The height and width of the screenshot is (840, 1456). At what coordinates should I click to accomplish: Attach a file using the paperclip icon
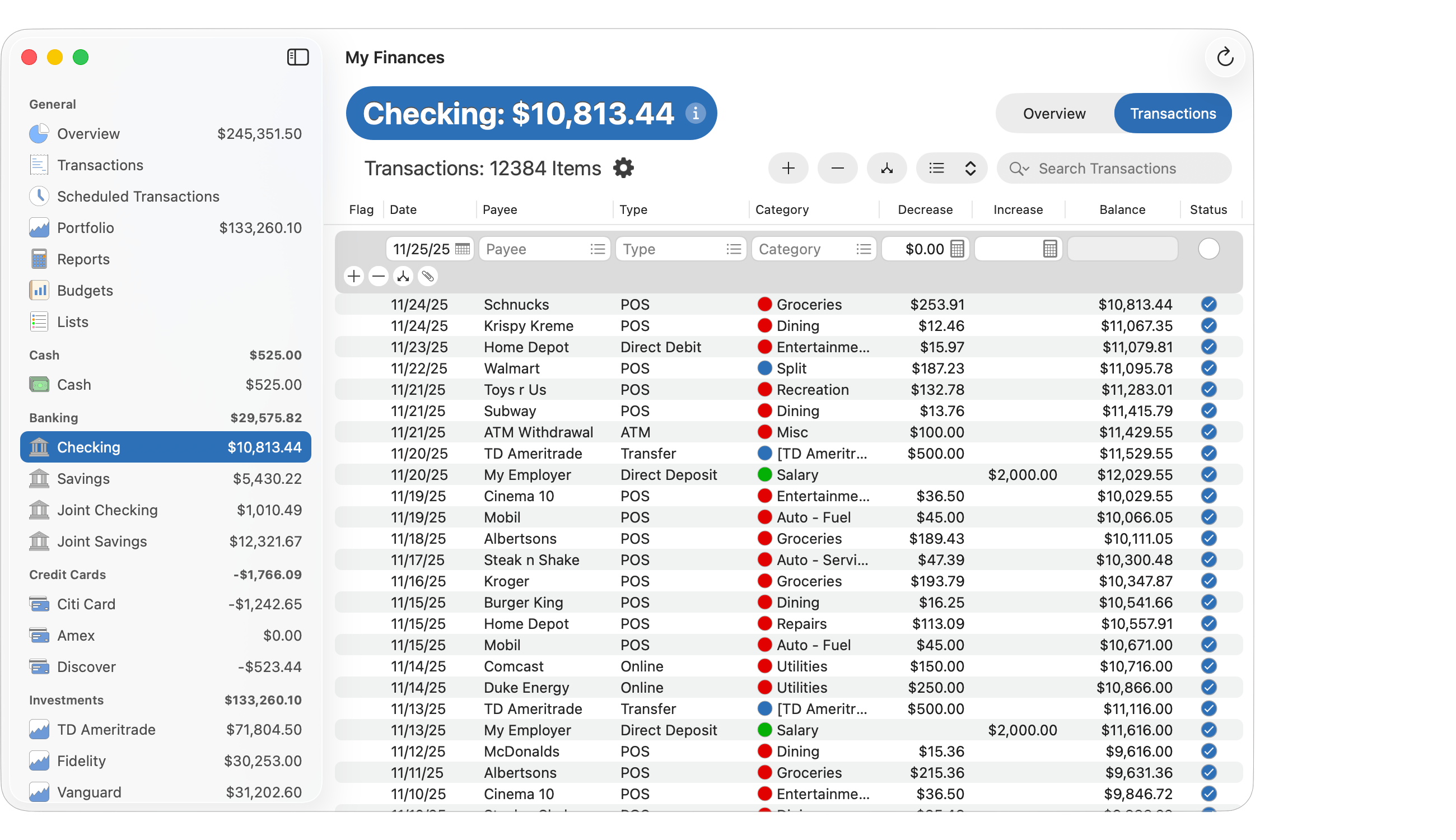pos(427,276)
